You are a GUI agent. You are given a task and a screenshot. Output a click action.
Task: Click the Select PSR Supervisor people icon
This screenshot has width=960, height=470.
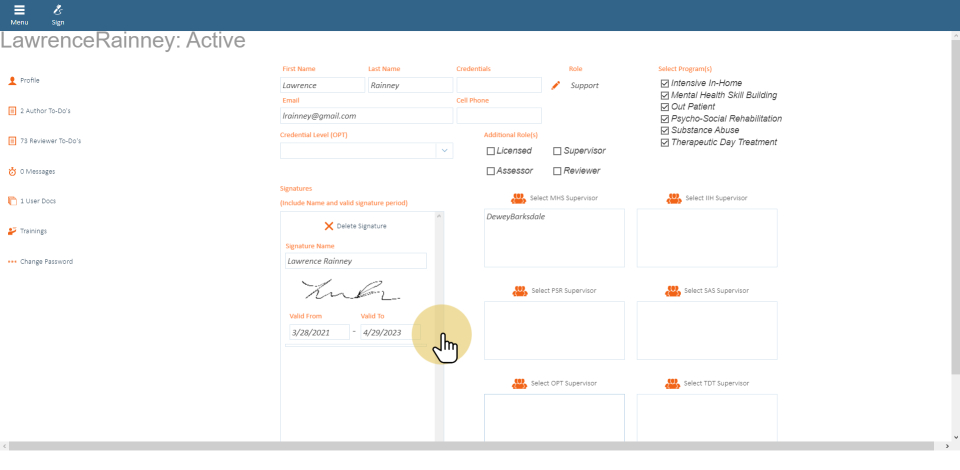[520, 291]
